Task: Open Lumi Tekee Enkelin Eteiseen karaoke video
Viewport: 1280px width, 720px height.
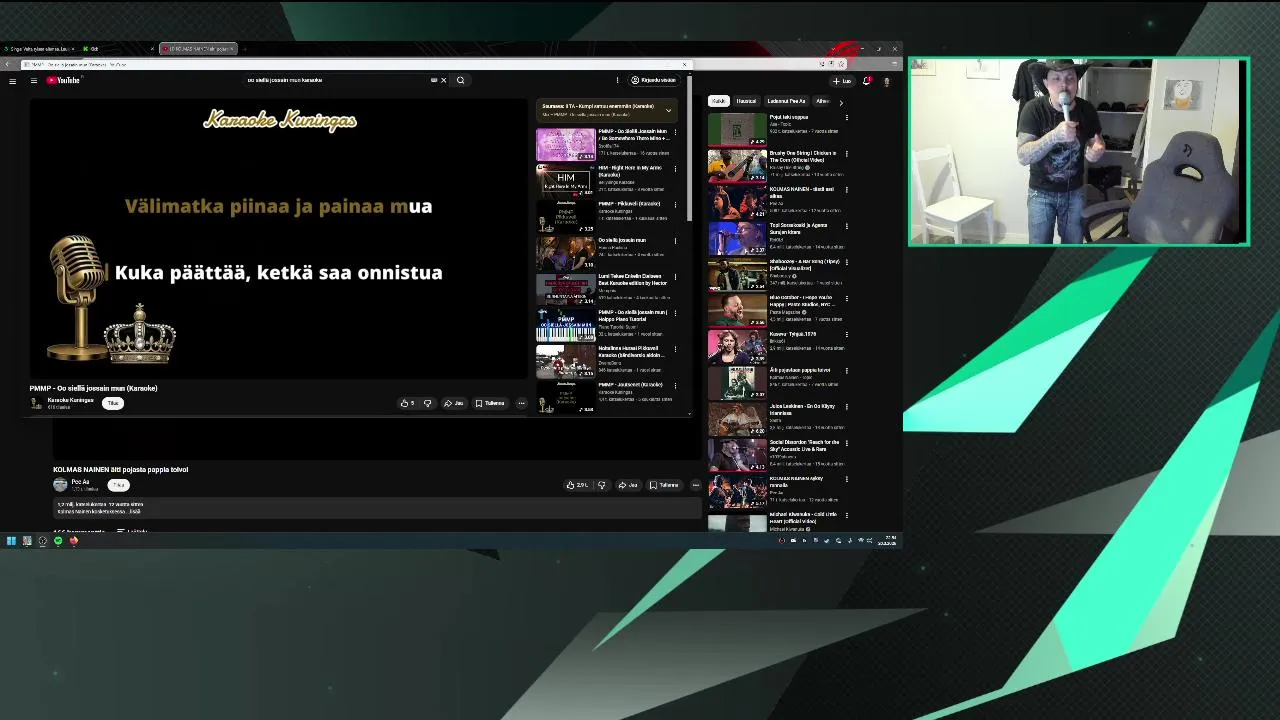Action: pos(632,280)
